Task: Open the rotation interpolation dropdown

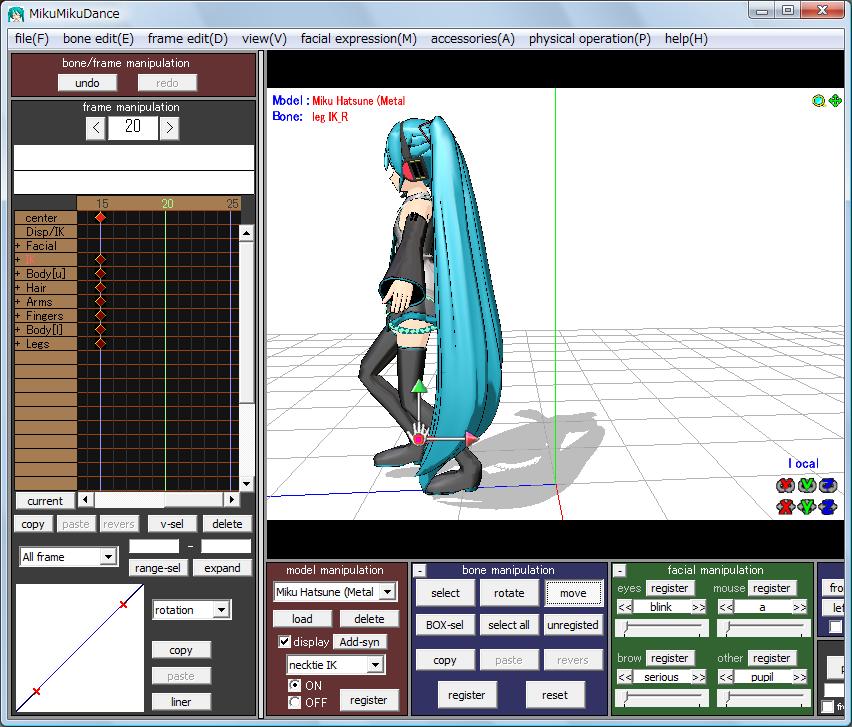Action: click(221, 610)
